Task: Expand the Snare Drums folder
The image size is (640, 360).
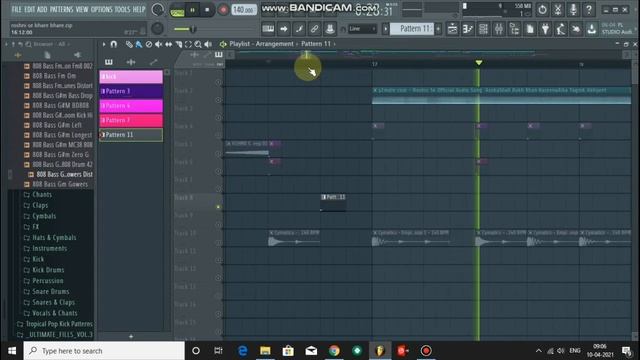Action: tap(51, 291)
